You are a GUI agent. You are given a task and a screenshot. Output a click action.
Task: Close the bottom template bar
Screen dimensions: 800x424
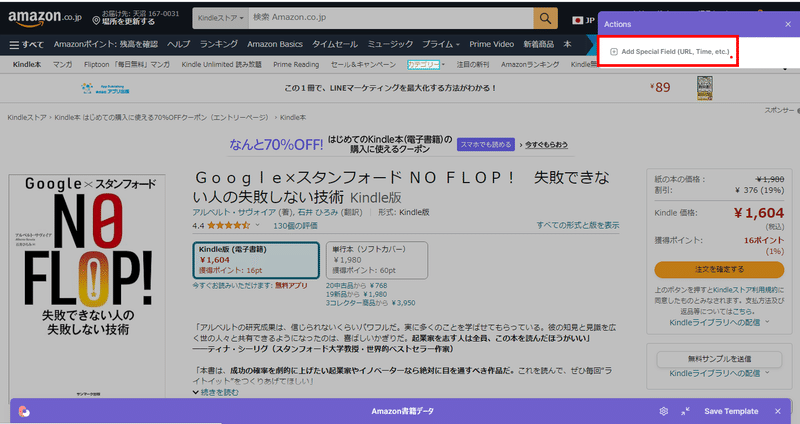(x=778, y=411)
